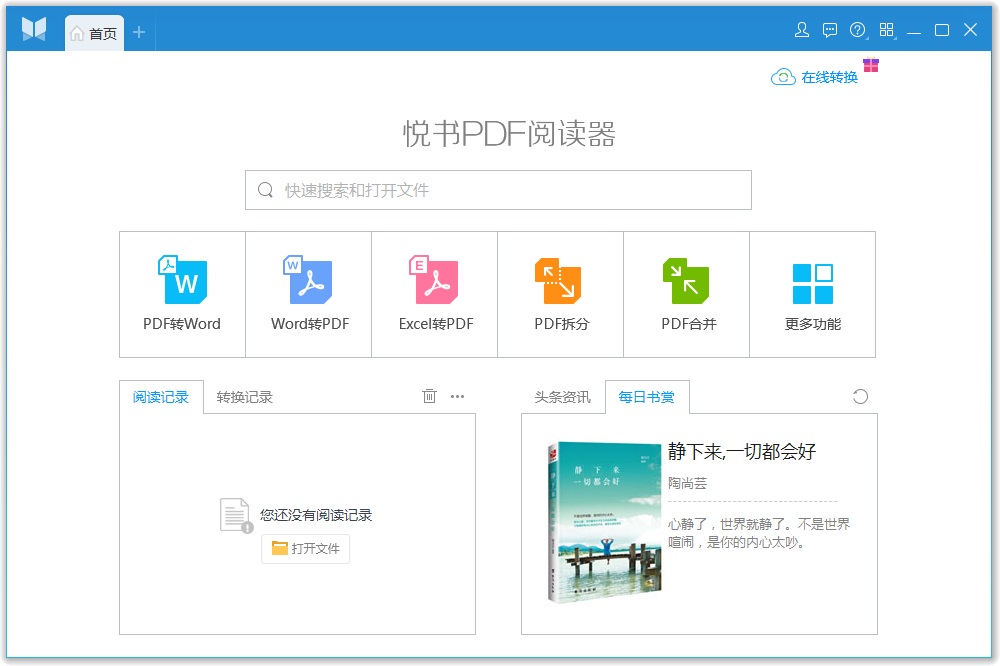Expand the ... more options menu

(457, 397)
